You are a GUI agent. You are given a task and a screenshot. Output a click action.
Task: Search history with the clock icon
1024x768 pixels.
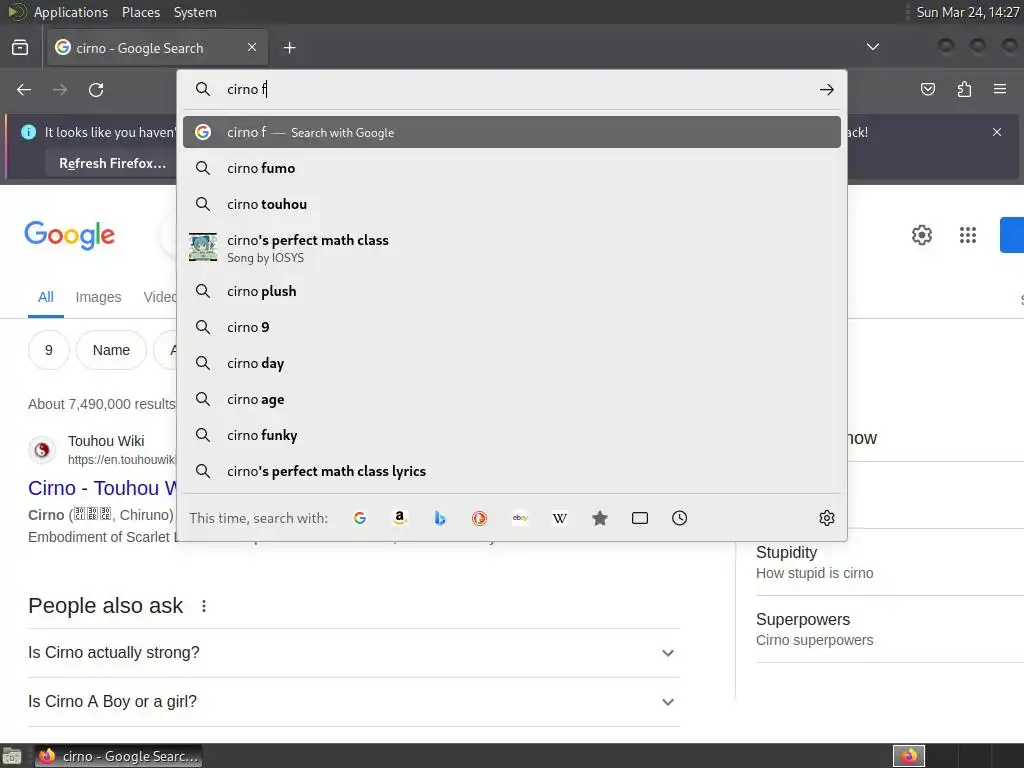[x=680, y=518]
